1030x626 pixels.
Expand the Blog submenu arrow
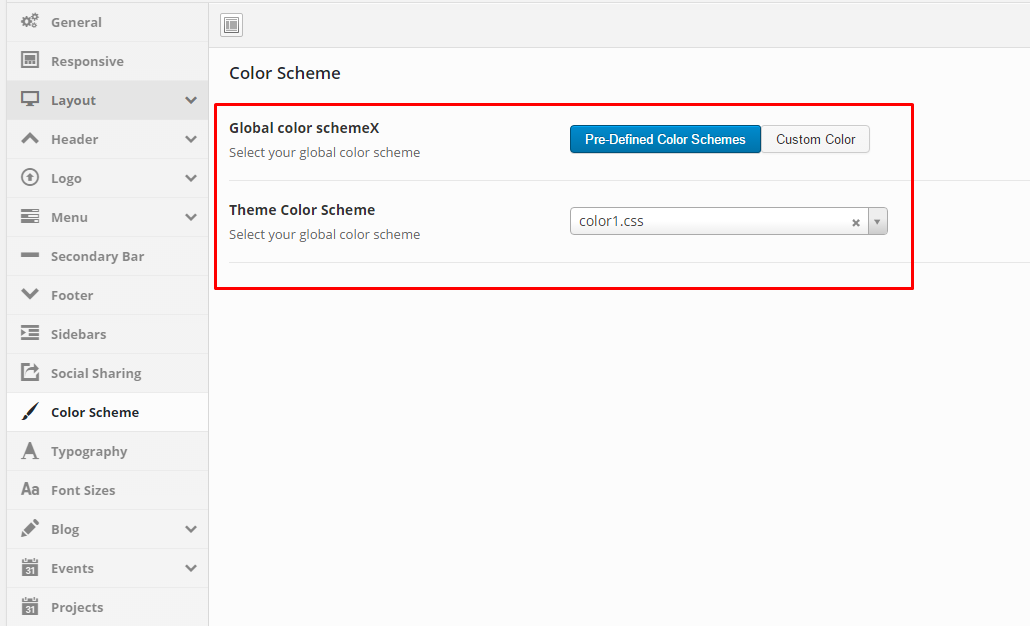[190, 529]
